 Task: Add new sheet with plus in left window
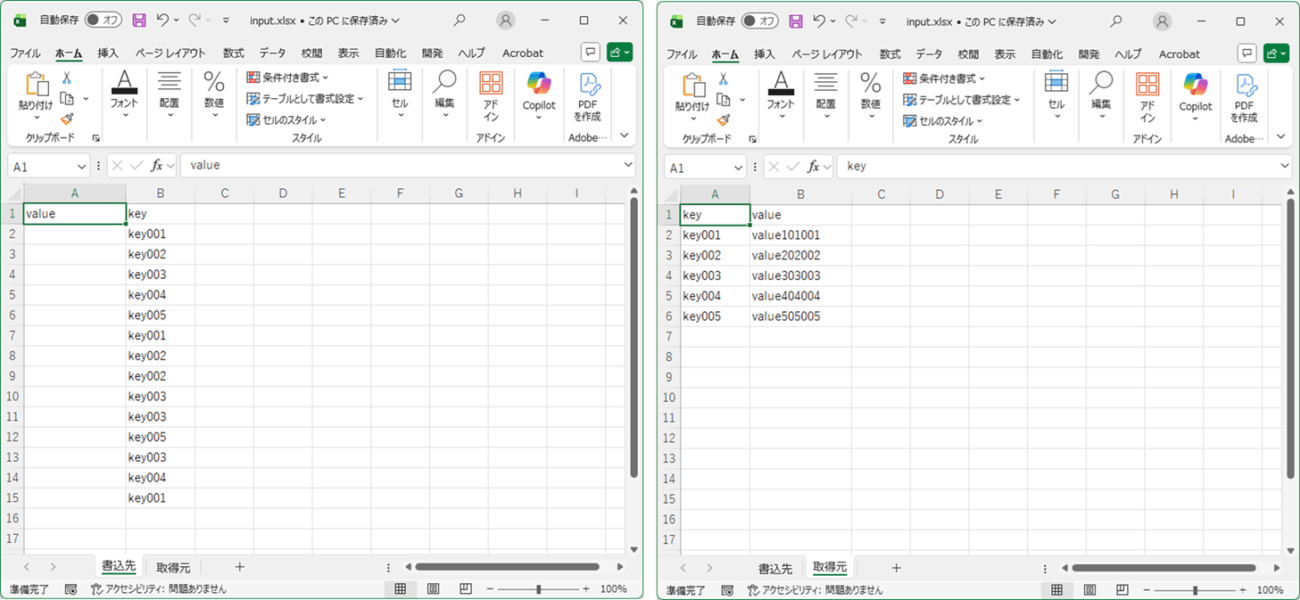pyautogui.click(x=239, y=567)
